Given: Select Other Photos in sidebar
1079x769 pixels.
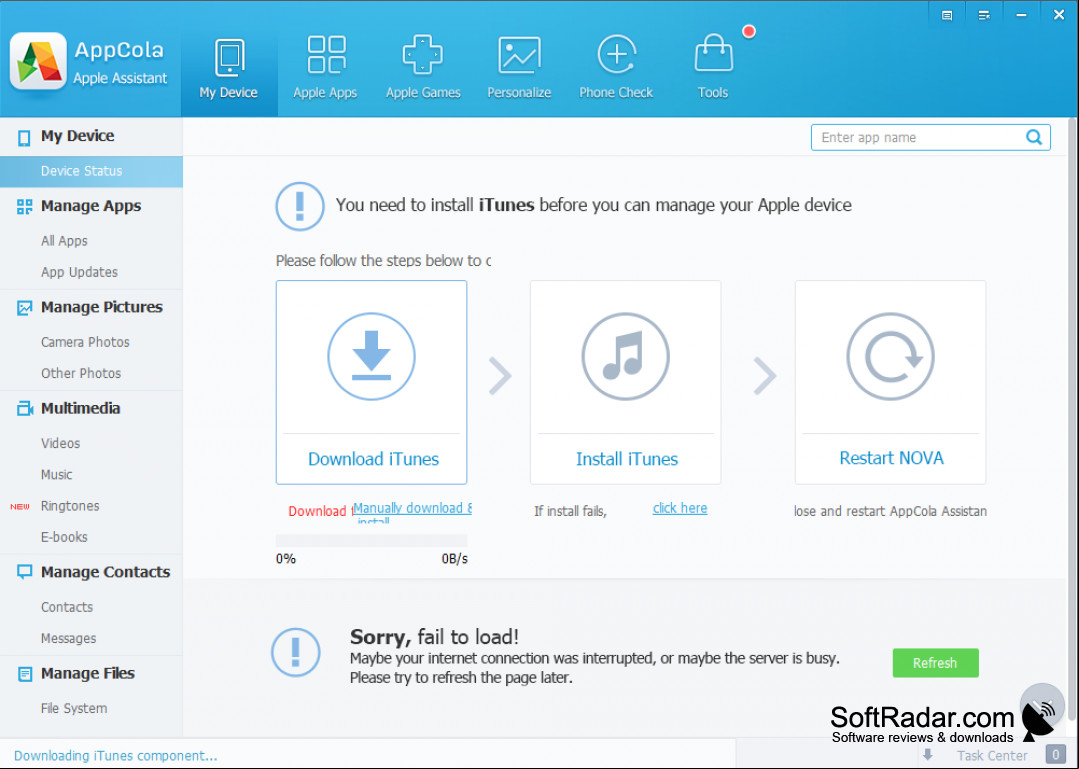Looking at the screenshot, I should tap(81, 373).
